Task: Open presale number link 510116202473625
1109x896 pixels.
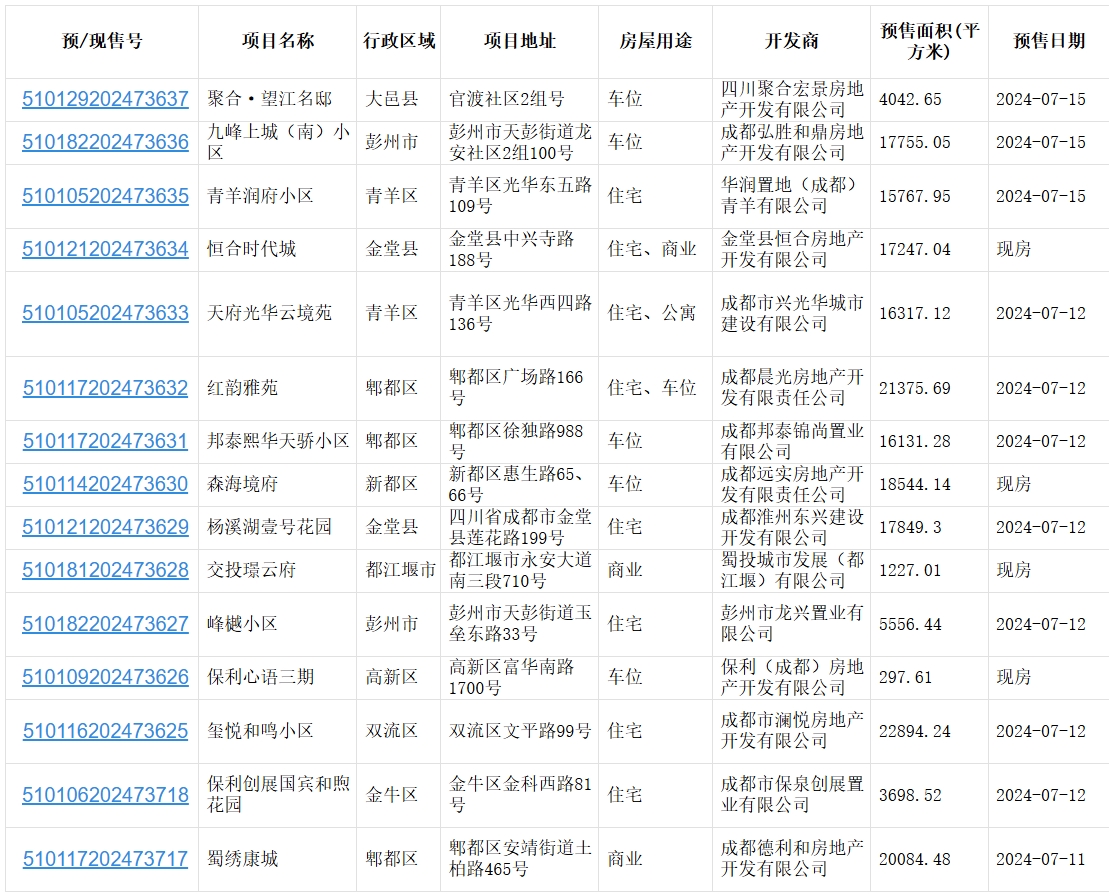Action: [105, 731]
